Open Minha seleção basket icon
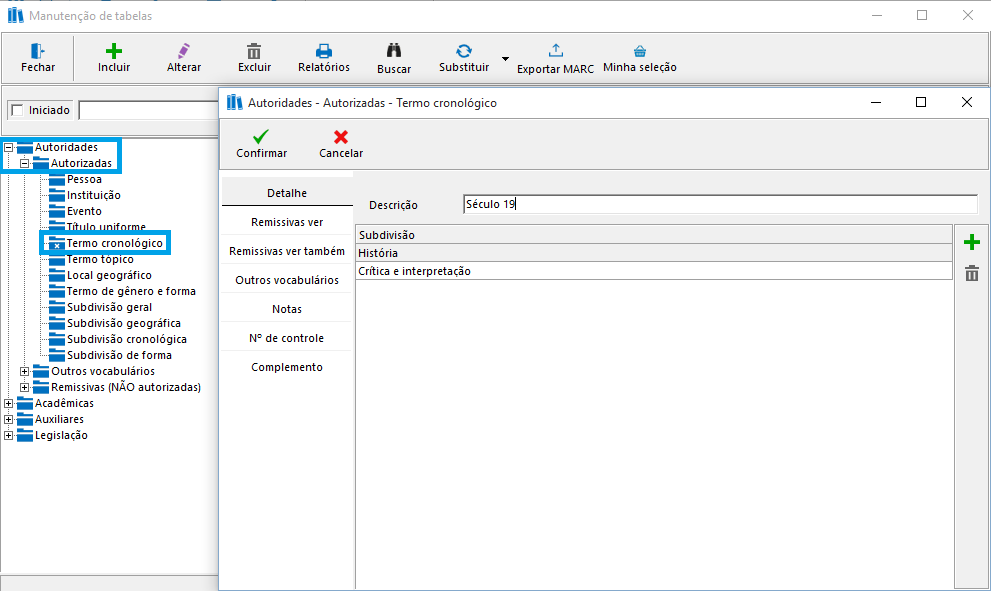 [640, 51]
